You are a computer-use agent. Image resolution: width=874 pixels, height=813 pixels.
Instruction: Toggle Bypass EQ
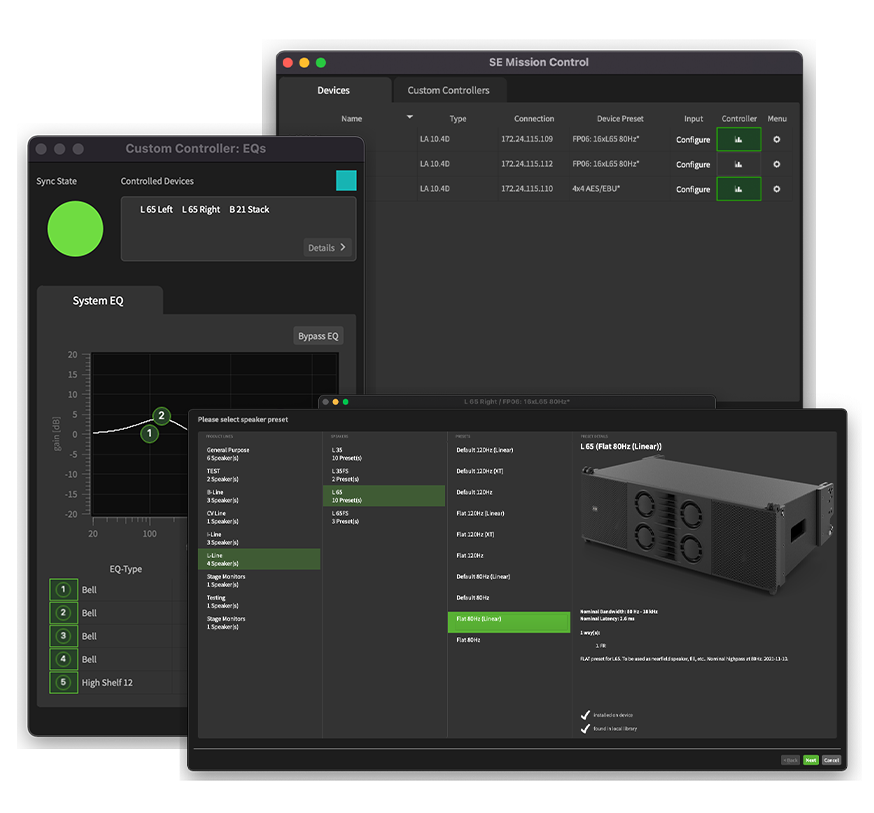tap(318, 336)
